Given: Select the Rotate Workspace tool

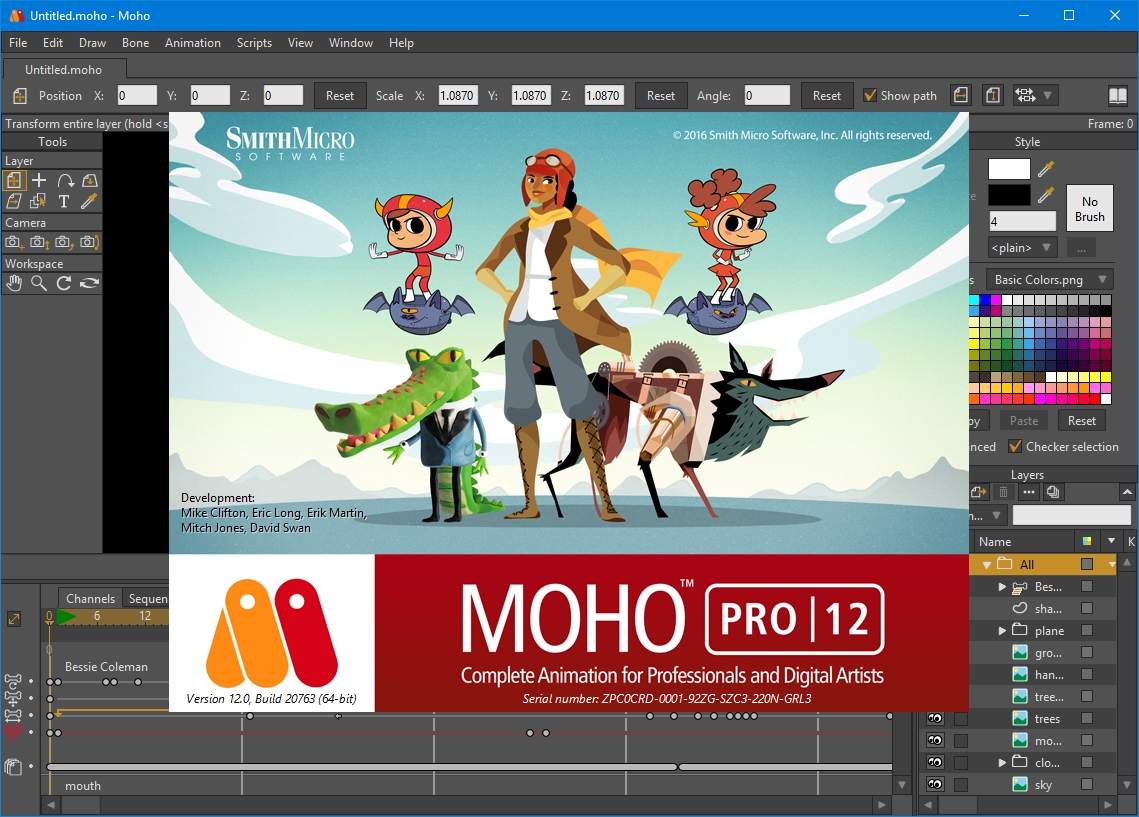Looking at the screenshot, I should [x=64, y=283].
